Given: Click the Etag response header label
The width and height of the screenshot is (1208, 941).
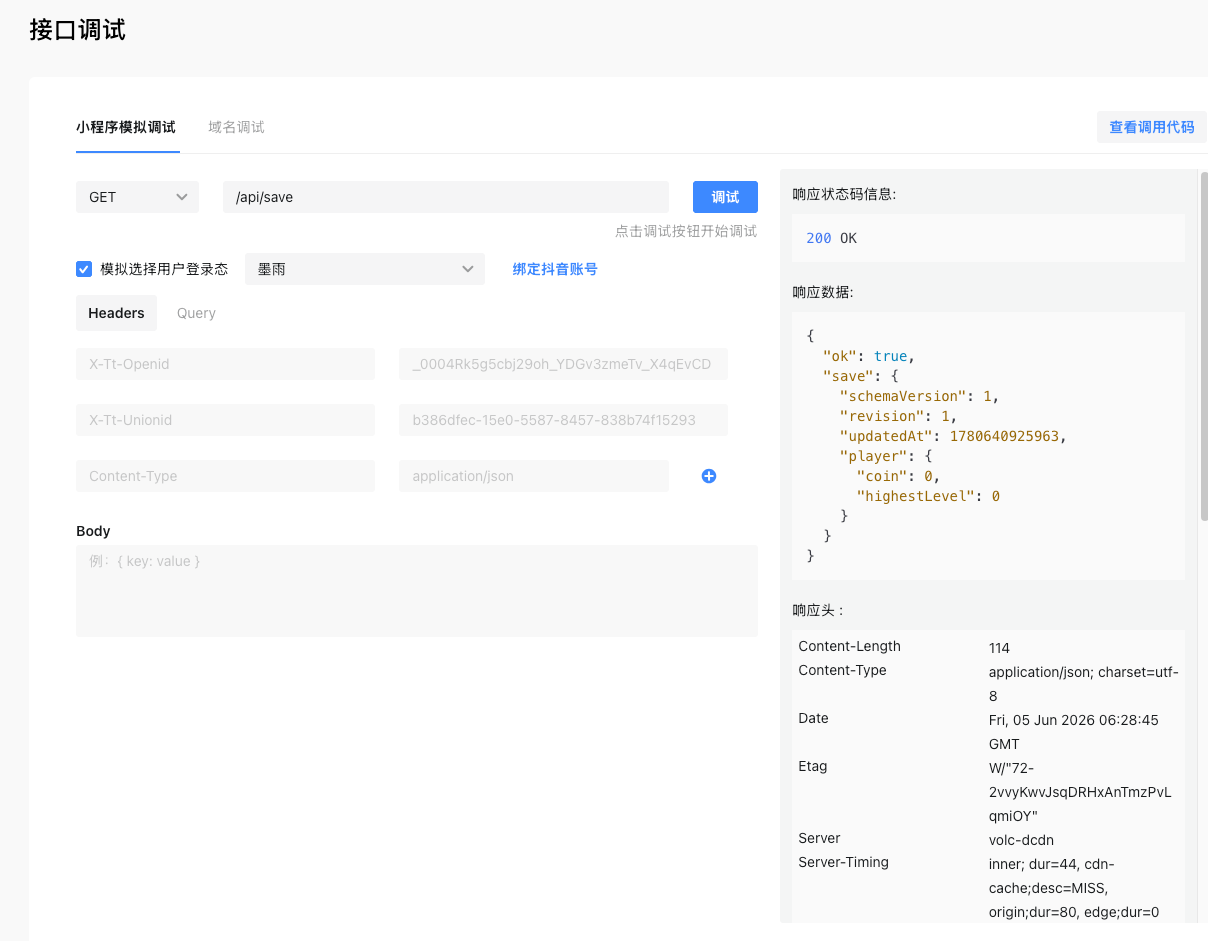Looking at the screenshot, I should pyautogui.click(x=812, y=766).
